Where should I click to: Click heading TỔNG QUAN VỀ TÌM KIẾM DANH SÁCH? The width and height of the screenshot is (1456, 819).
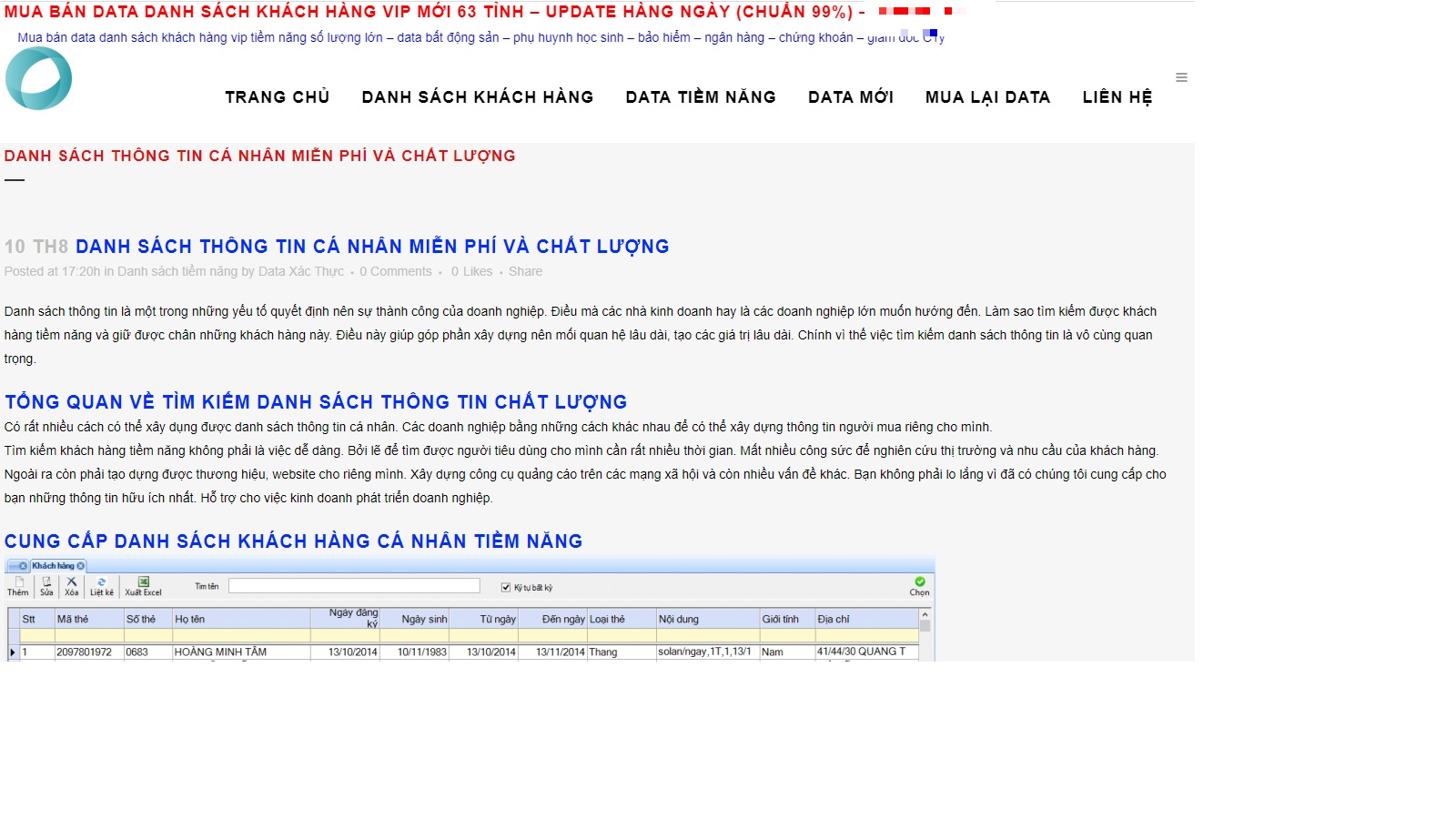[316, 402]
